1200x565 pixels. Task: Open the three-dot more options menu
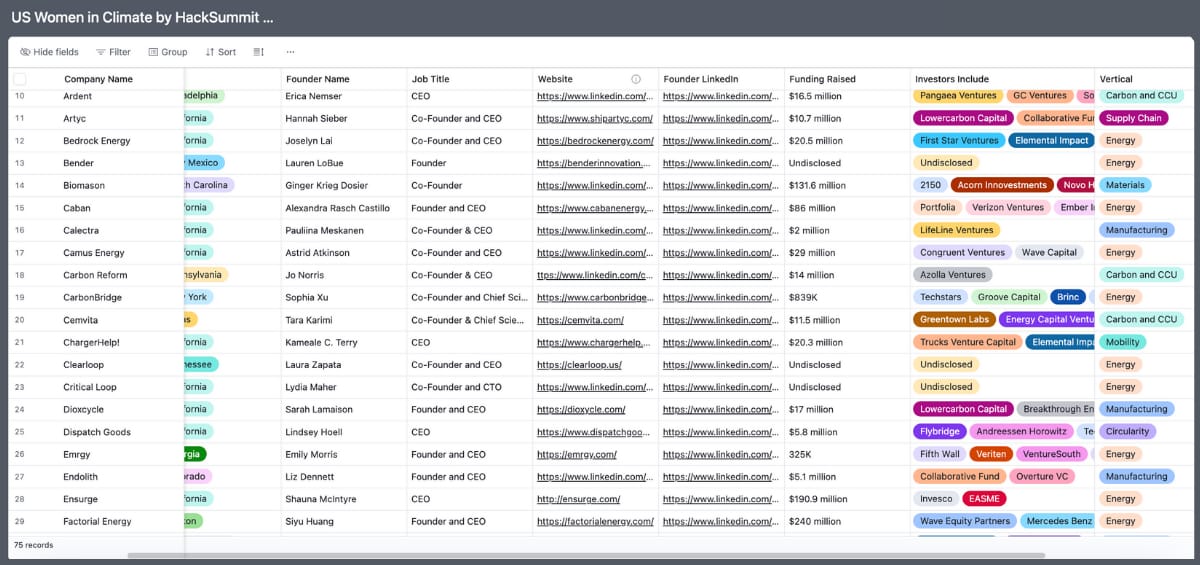pyautogui.click(x=290, y=52)
